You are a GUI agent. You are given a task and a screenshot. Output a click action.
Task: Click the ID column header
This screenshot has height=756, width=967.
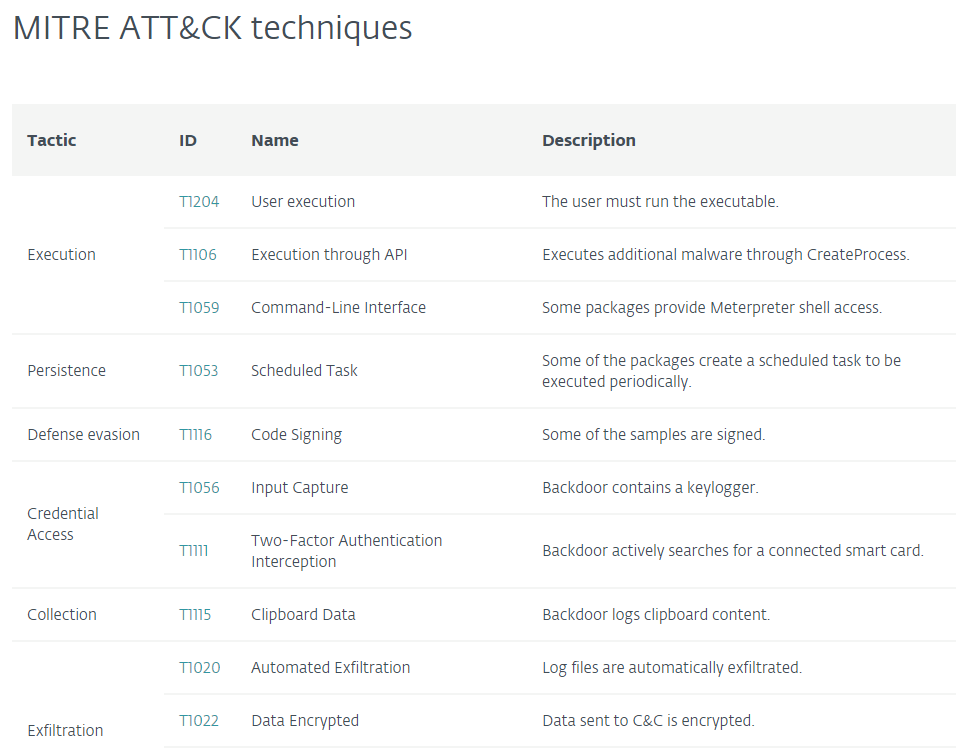188,141
